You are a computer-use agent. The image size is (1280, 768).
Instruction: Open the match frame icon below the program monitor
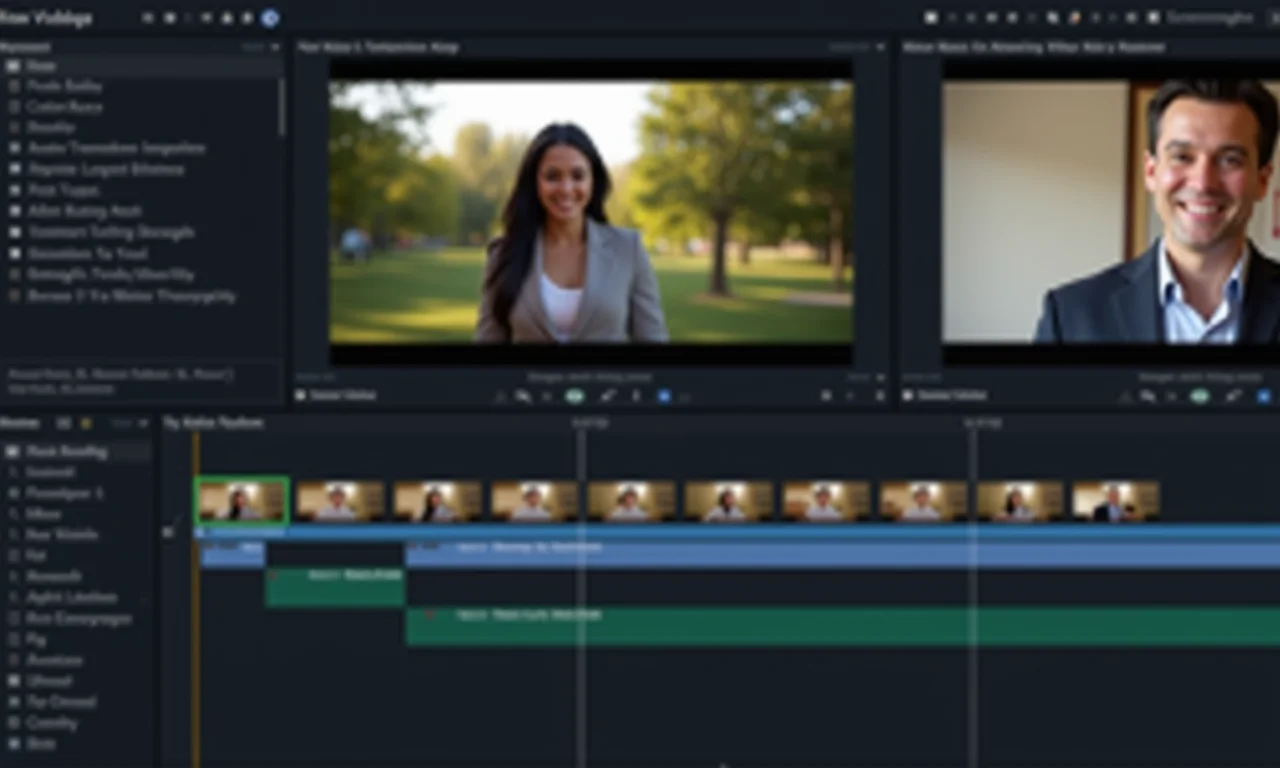tap(1172, 395)
